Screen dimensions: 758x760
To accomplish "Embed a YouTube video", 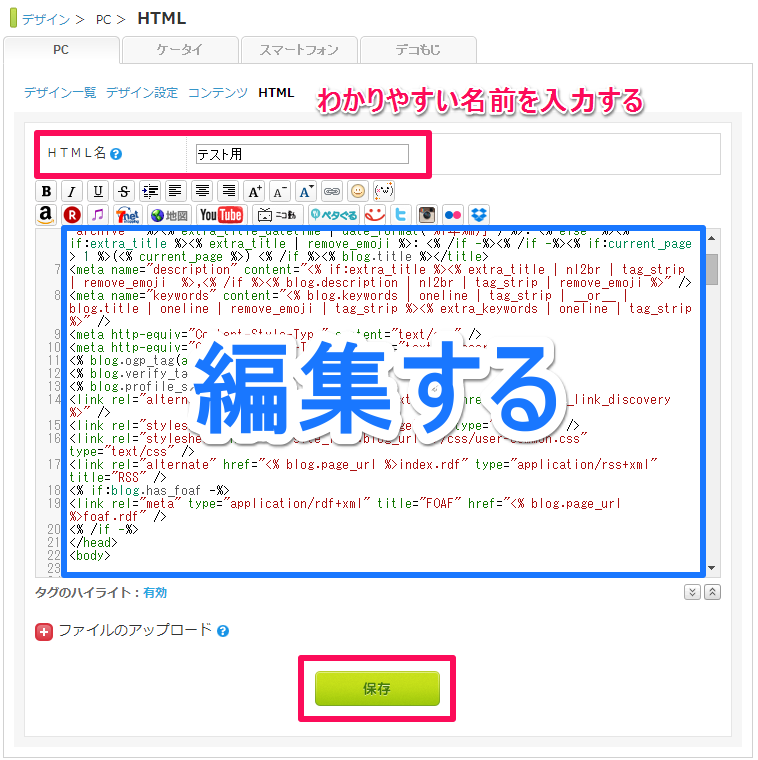I will [x=222, y=215].
